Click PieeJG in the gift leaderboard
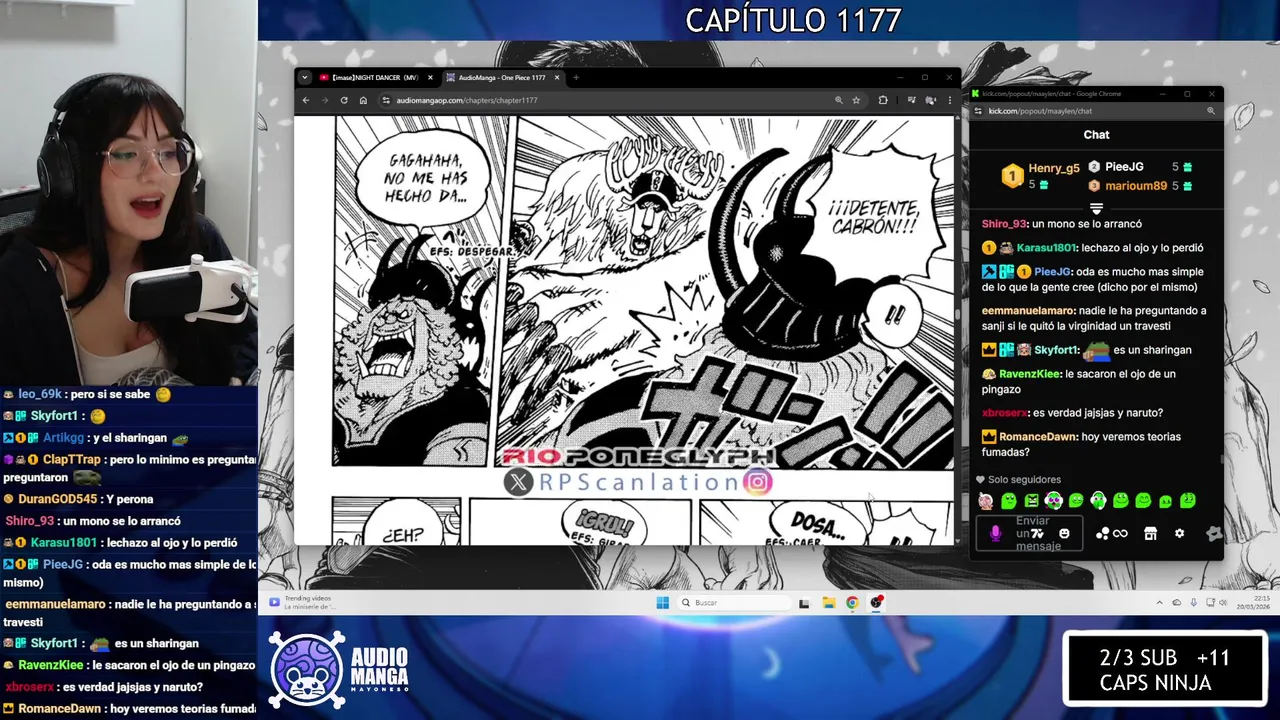 click(x=1124, y=167)
